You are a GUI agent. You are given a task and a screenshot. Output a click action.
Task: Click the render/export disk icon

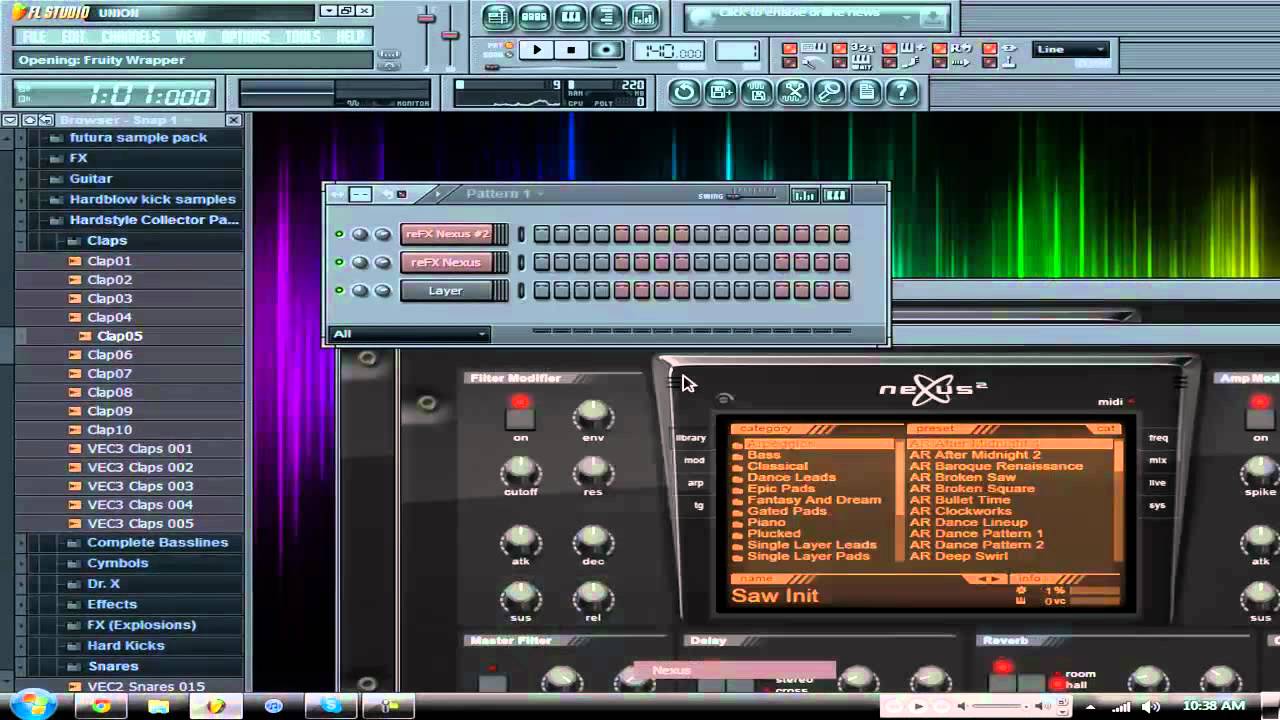click(x=757, y=93)
